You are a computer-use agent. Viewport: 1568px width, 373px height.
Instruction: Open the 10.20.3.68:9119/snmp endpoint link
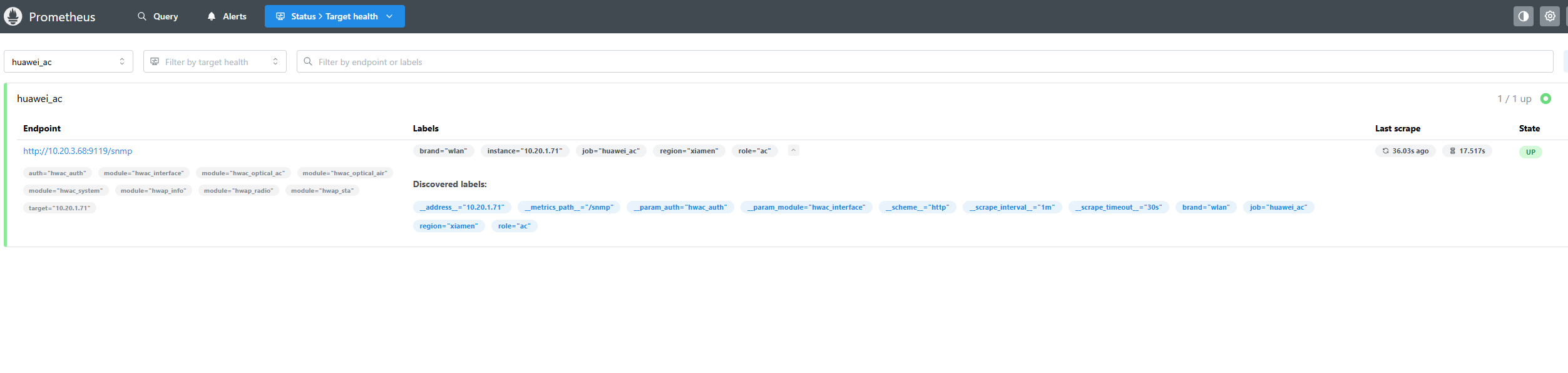point(78,151)
